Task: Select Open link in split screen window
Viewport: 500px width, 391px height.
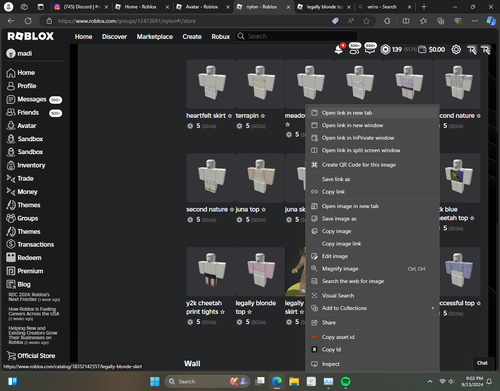Action: coord(372,150)
